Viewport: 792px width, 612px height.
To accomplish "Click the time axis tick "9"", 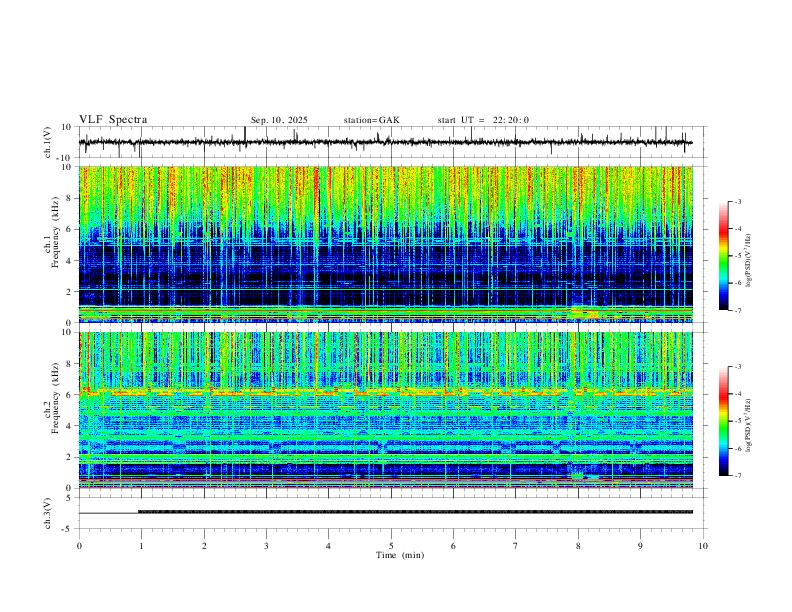I will (640, 546).
